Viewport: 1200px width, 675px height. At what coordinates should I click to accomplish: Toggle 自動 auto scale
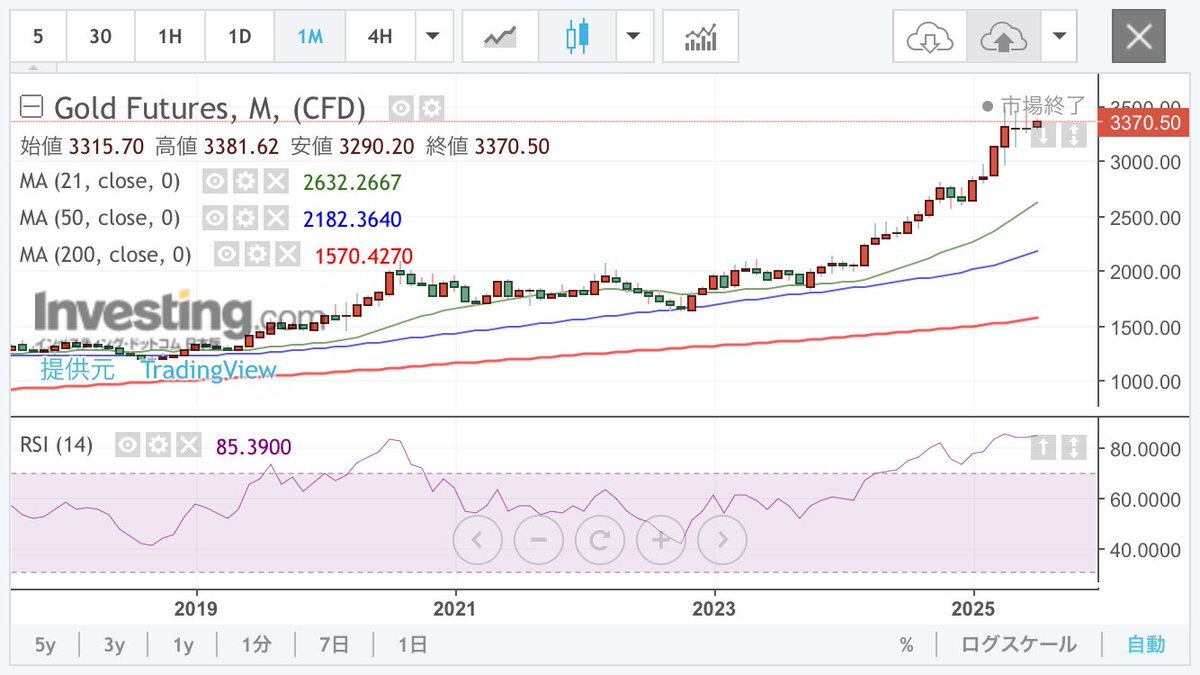(1146, 645)
